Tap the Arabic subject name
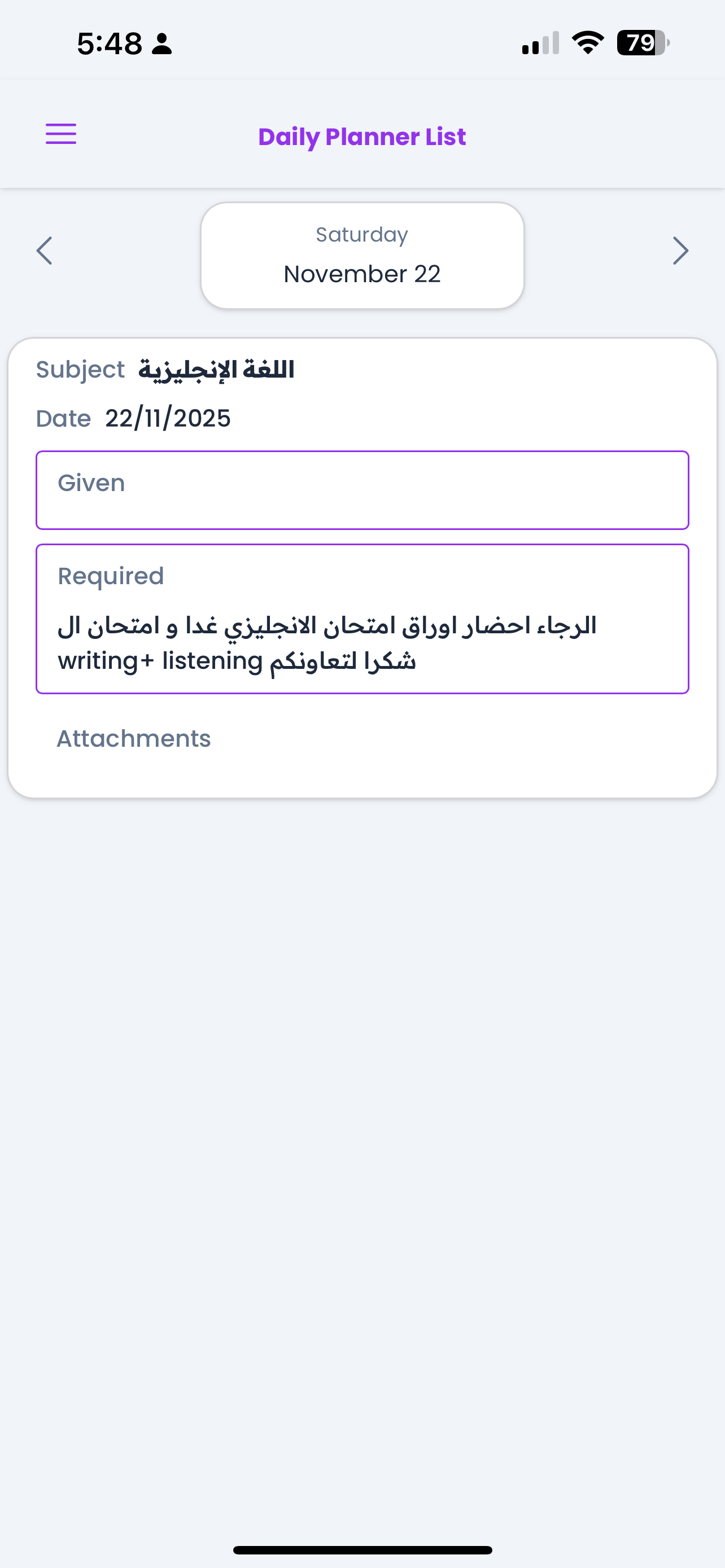This screenshot has width=725, height=1568. pyautogui.click(x=216, y=370)
